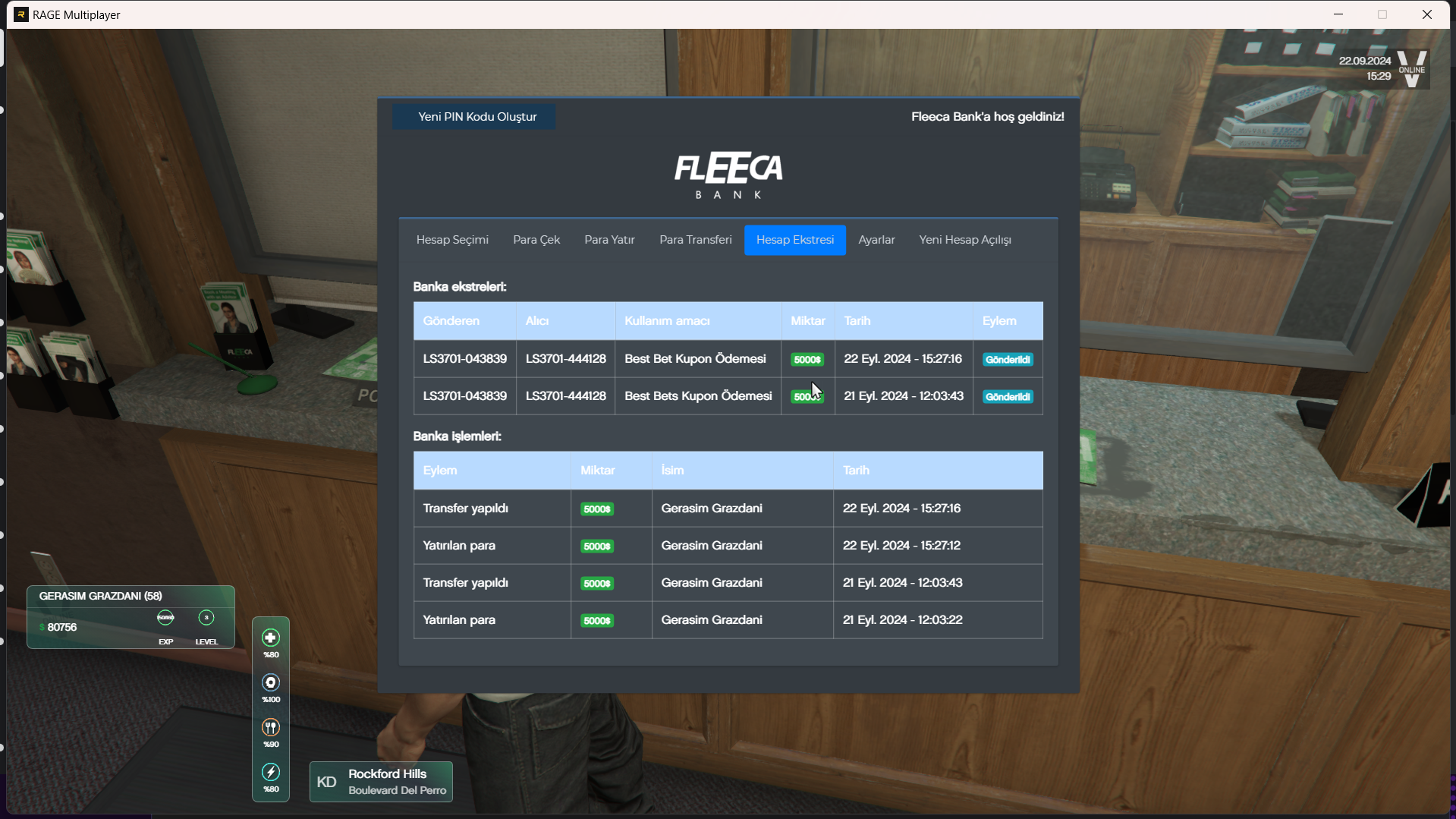Click the GTA Online V logo
Screen dimensions: 1456x819
click(1411, 69)
